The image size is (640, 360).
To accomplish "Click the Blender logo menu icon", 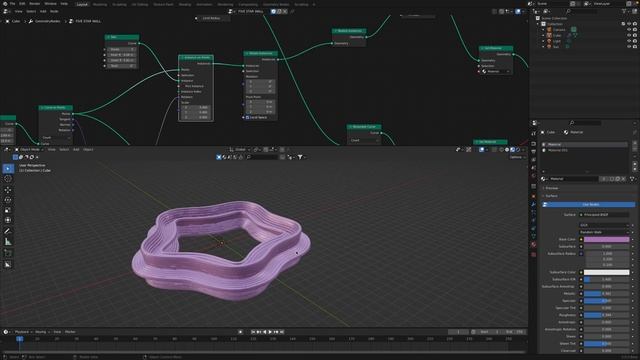I will coord(5,4).
